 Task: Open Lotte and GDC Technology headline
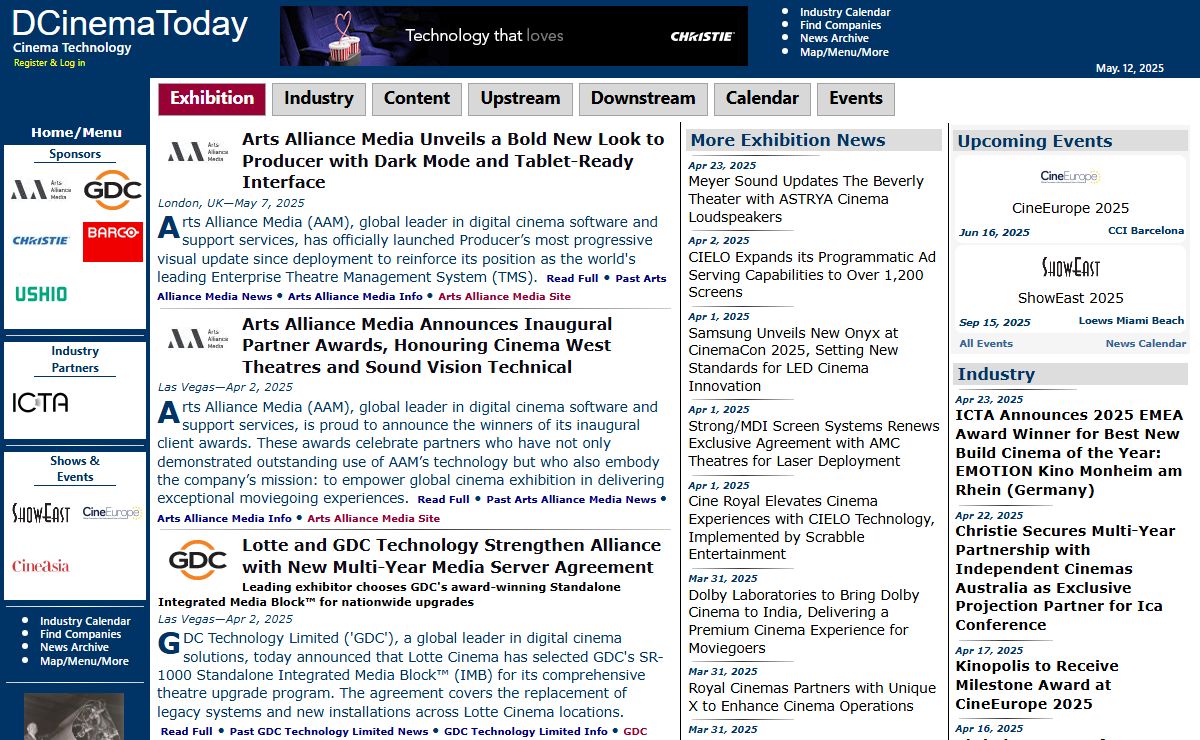pos(451,556)
